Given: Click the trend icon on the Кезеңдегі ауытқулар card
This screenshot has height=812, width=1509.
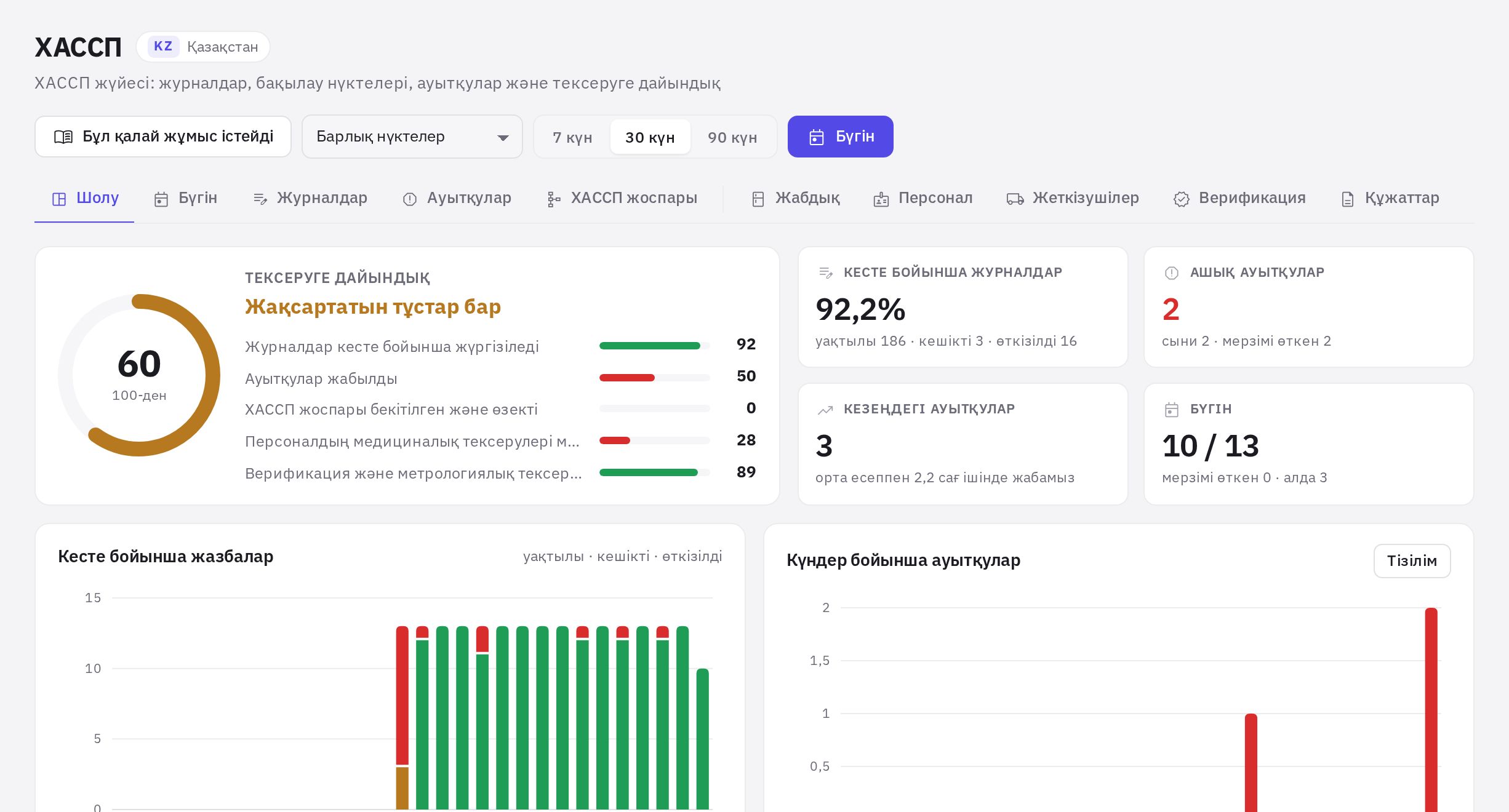Looking at the screenshot, I should [825, 410].
